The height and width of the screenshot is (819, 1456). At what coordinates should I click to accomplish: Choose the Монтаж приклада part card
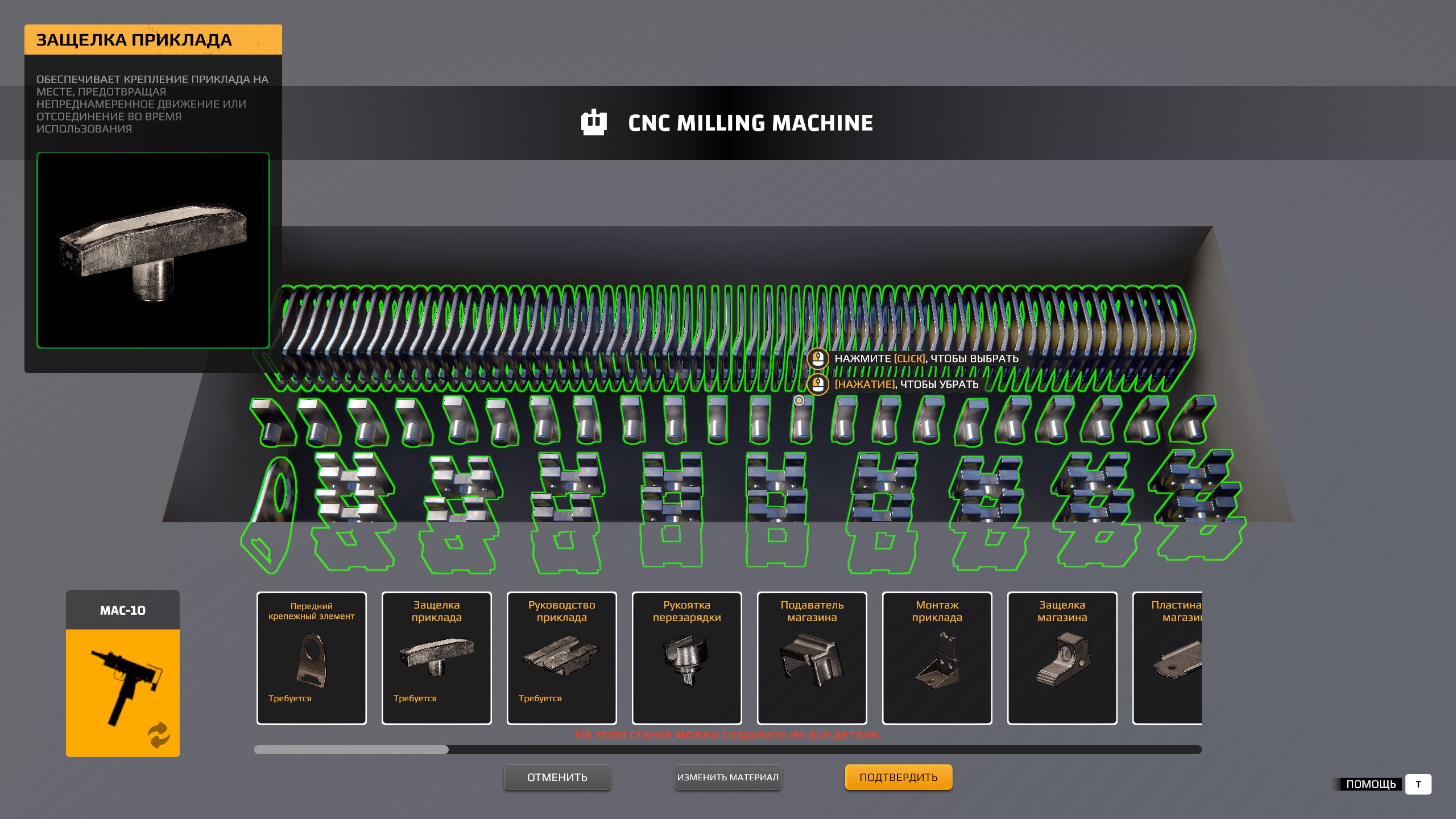[937, 658]
